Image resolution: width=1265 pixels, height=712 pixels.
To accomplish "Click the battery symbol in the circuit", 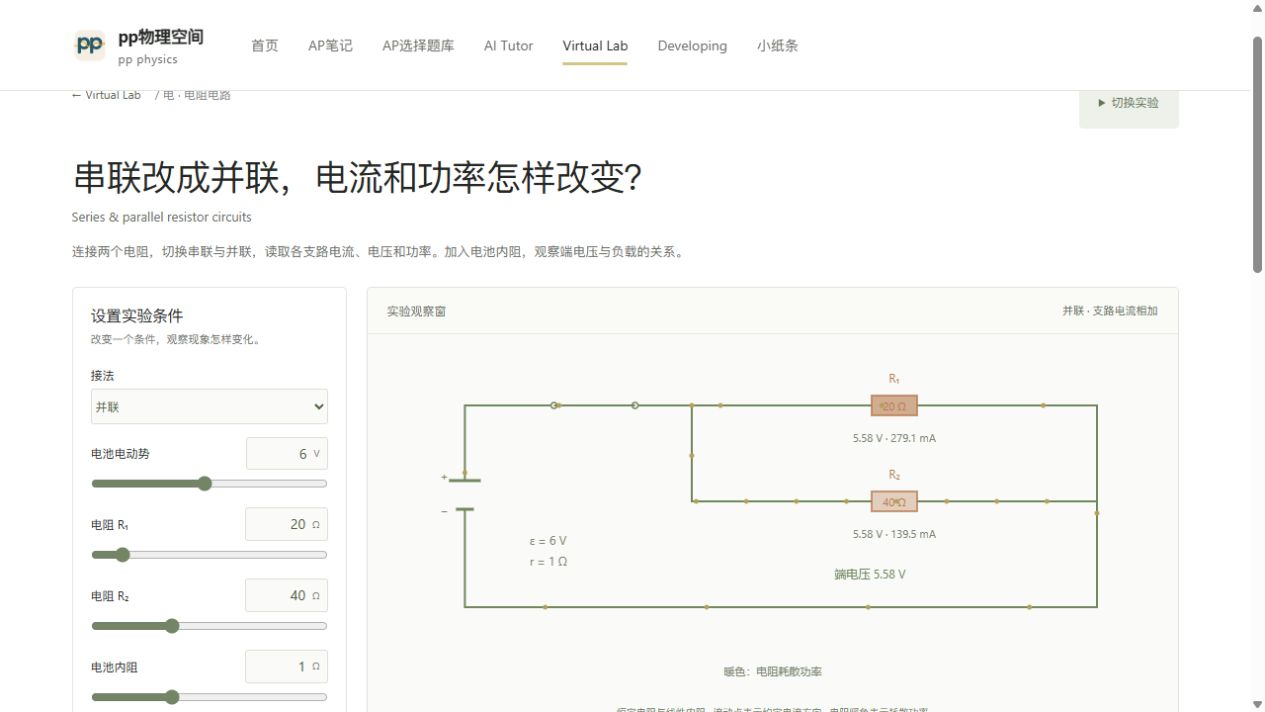I will pos(464,495).
